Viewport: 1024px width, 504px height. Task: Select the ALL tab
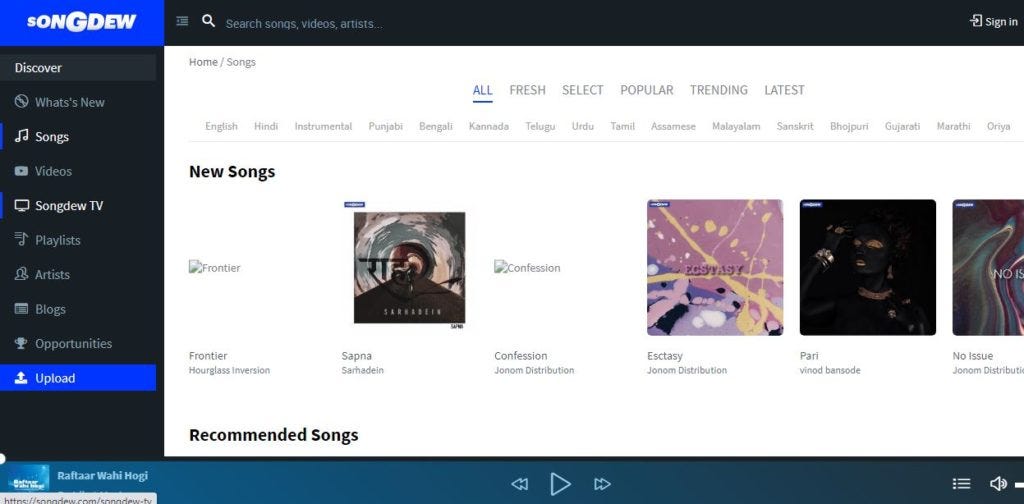(x=483, y=90)
